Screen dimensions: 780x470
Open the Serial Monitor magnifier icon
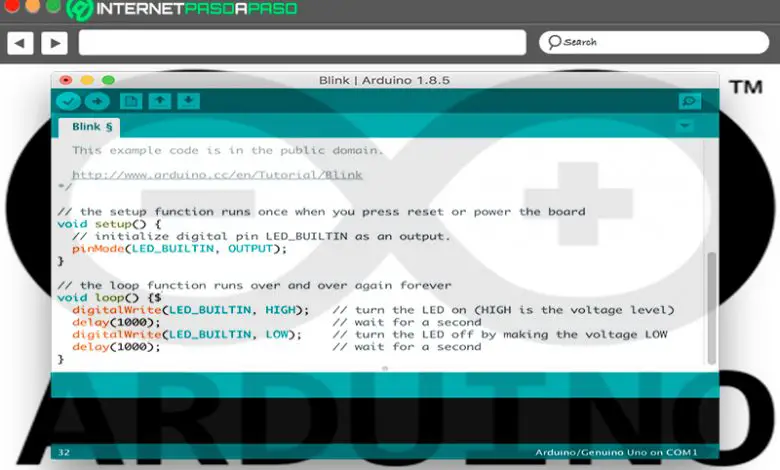(690, 101)
